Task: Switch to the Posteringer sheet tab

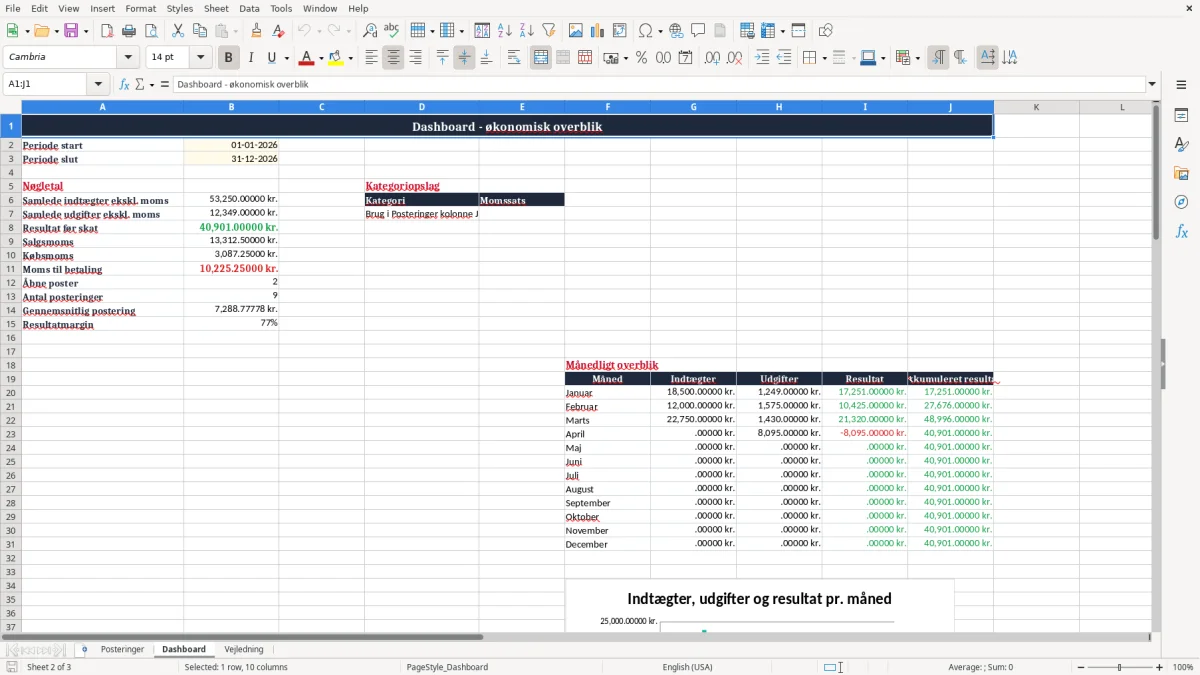Action: pyautogui.click(x=122, y=650)
